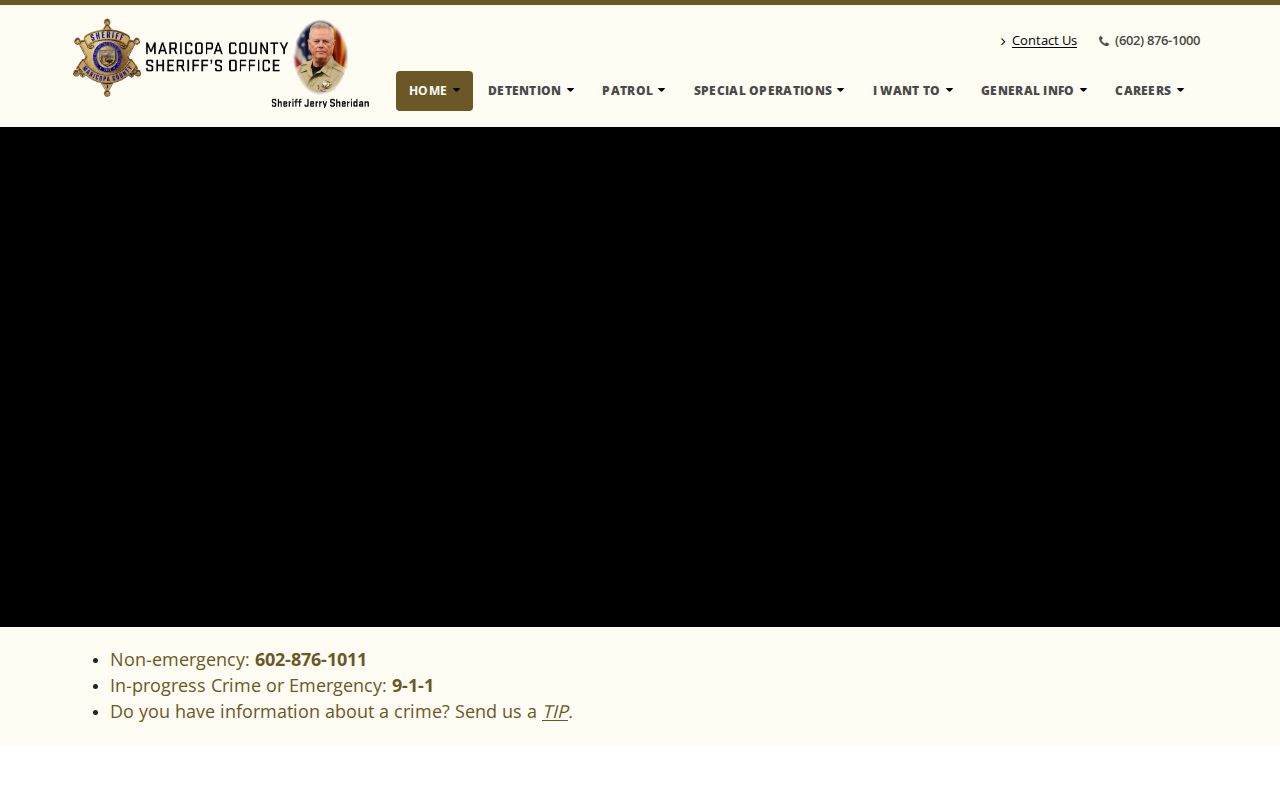
Task: Open the I WANT TO menu
Action: click(912, 91)
